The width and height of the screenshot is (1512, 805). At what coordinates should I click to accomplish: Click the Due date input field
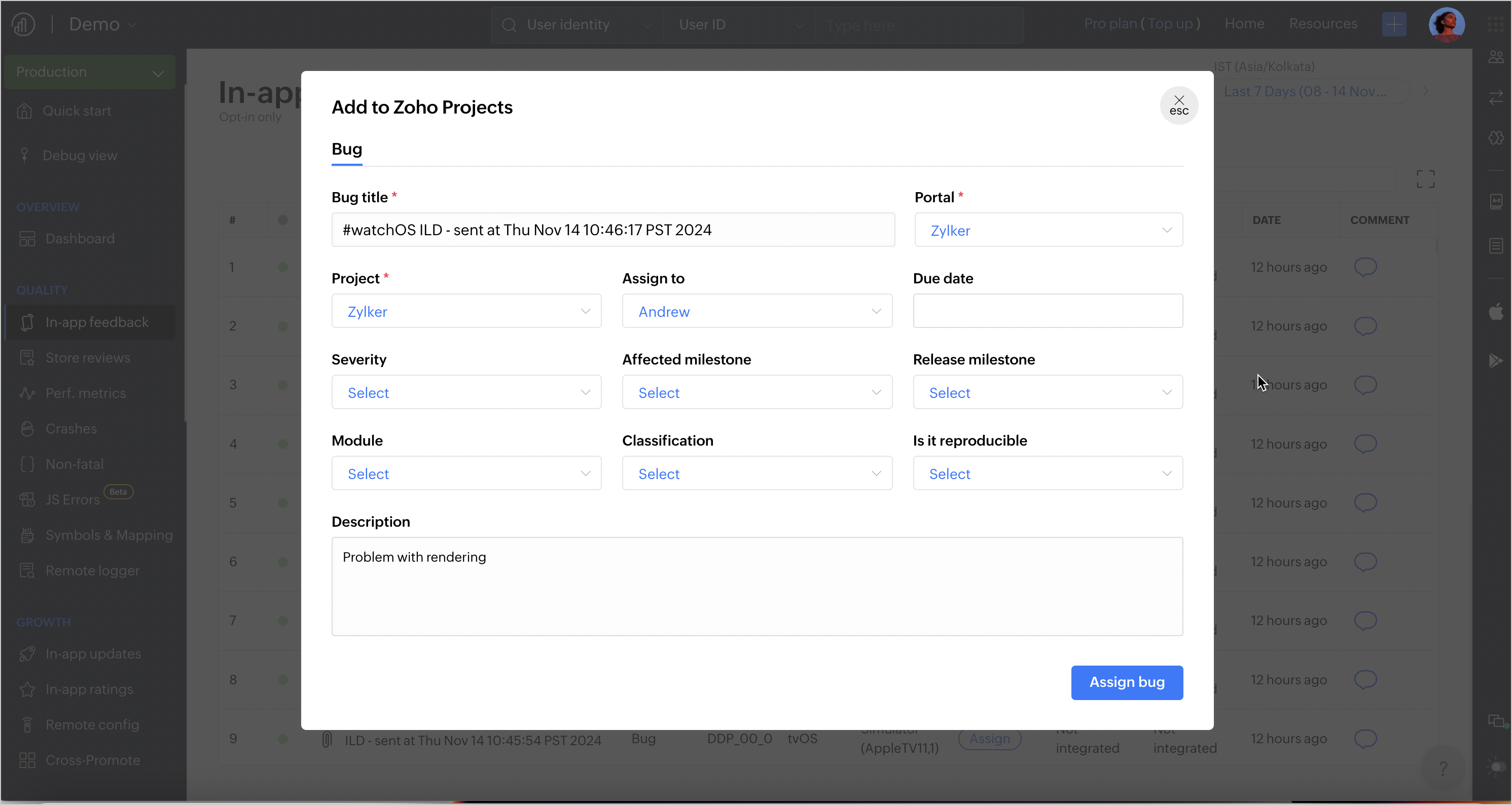(1047, 311)
